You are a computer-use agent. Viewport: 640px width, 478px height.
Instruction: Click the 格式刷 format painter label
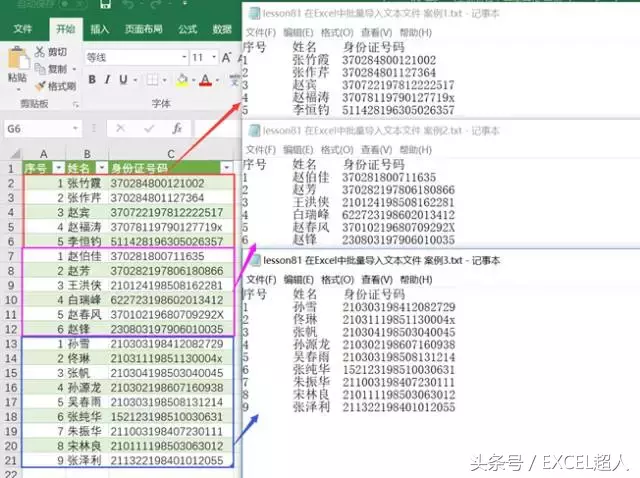pyautogui.click(x=62, y=87)
